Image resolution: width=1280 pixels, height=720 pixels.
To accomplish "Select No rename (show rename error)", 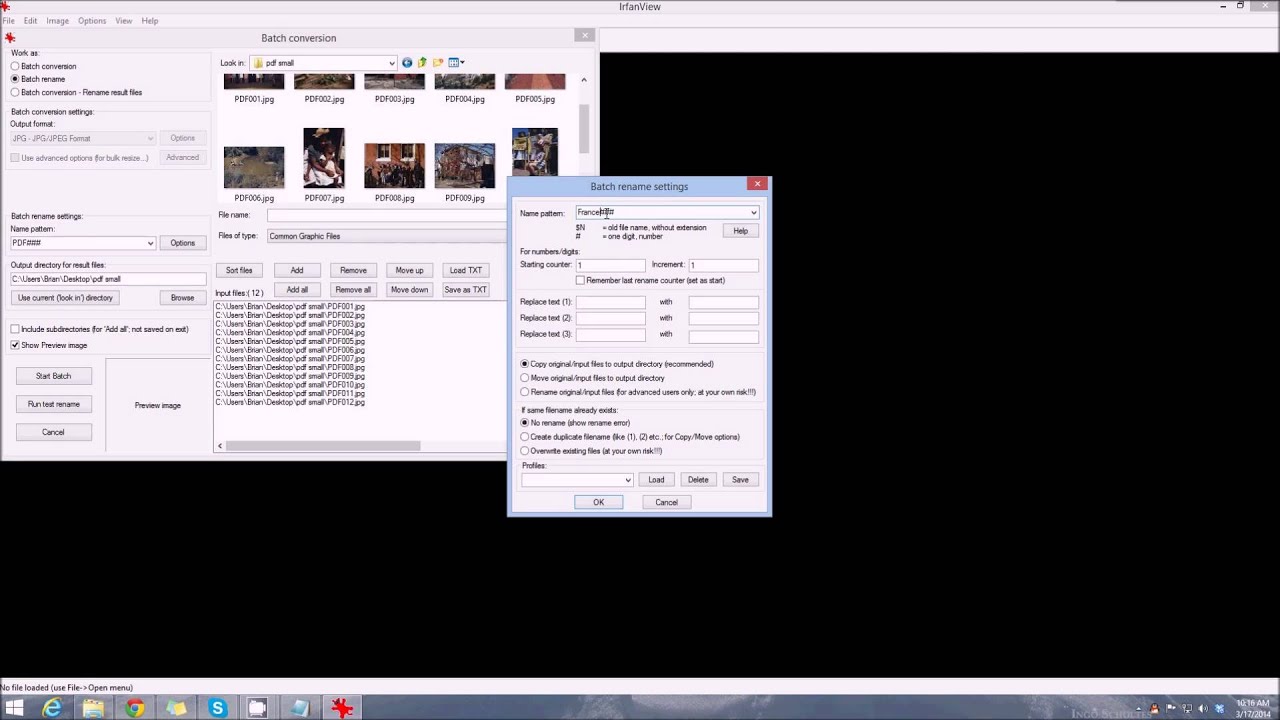I will click(524, 423).
